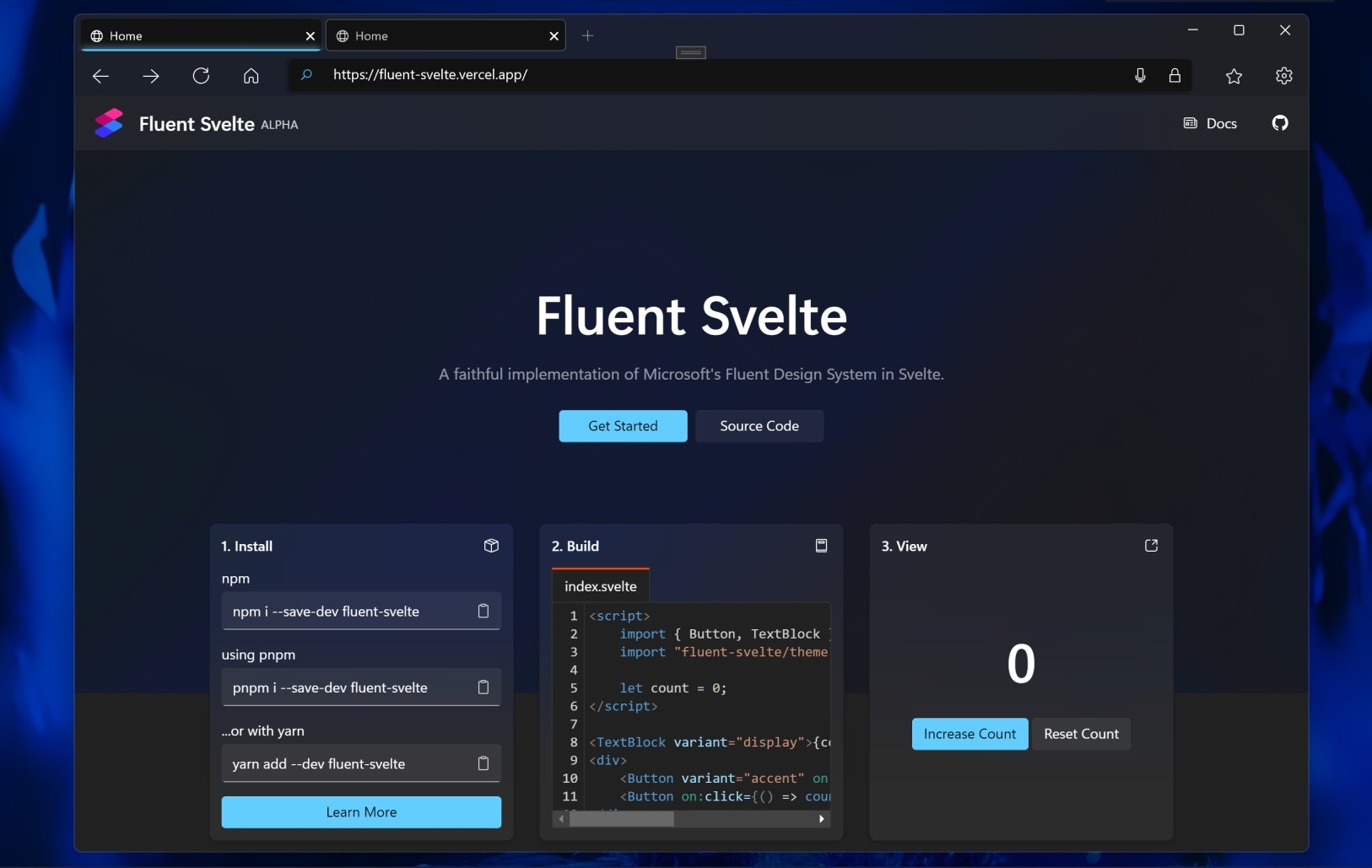The height and width of the screenshot is (868, 1372).
Task: Open the GitHub icon in the site header
Action: pyautogui.click(x=1280, y=123)
